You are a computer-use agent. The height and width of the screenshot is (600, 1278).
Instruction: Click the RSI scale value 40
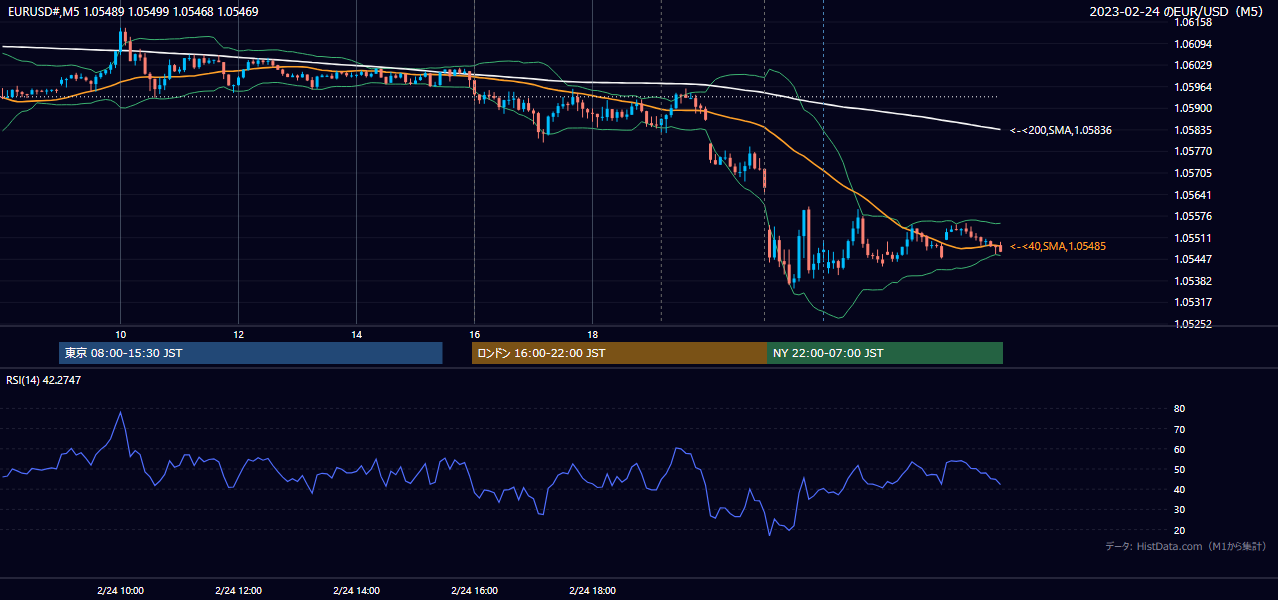tap(1180, 489)
